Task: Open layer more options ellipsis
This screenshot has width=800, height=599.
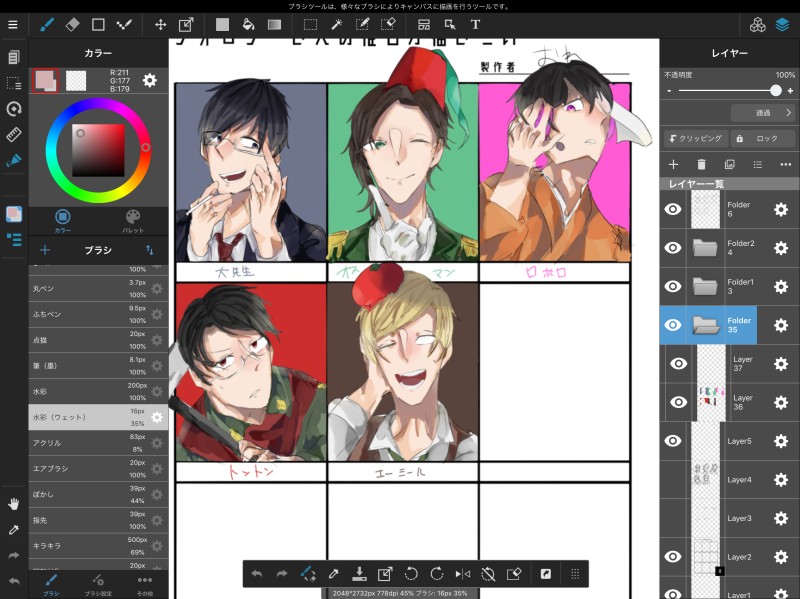Action: pyautogui.click(x=786, y=164)
